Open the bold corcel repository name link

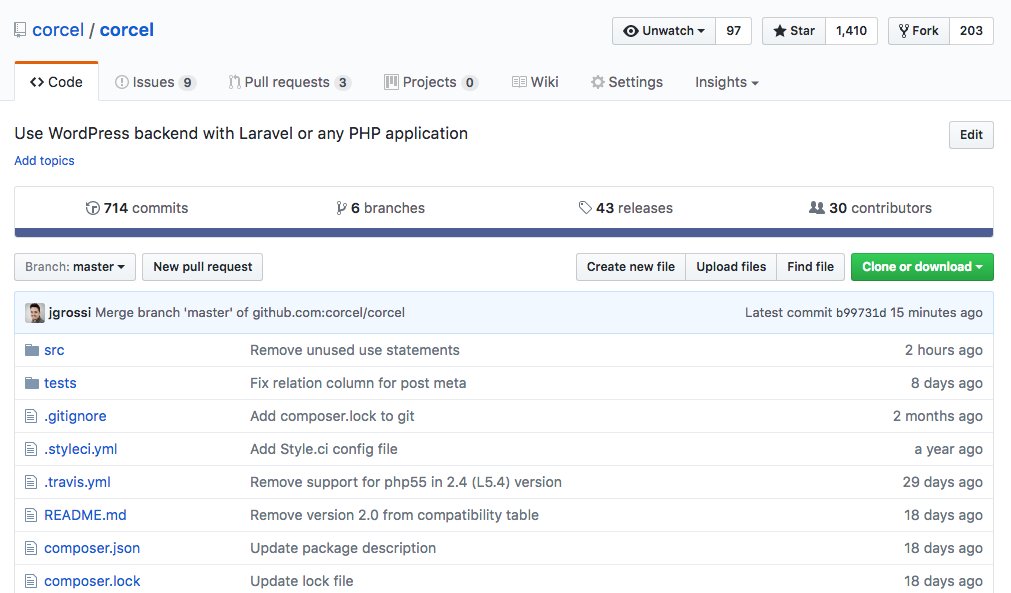point(126,30)
